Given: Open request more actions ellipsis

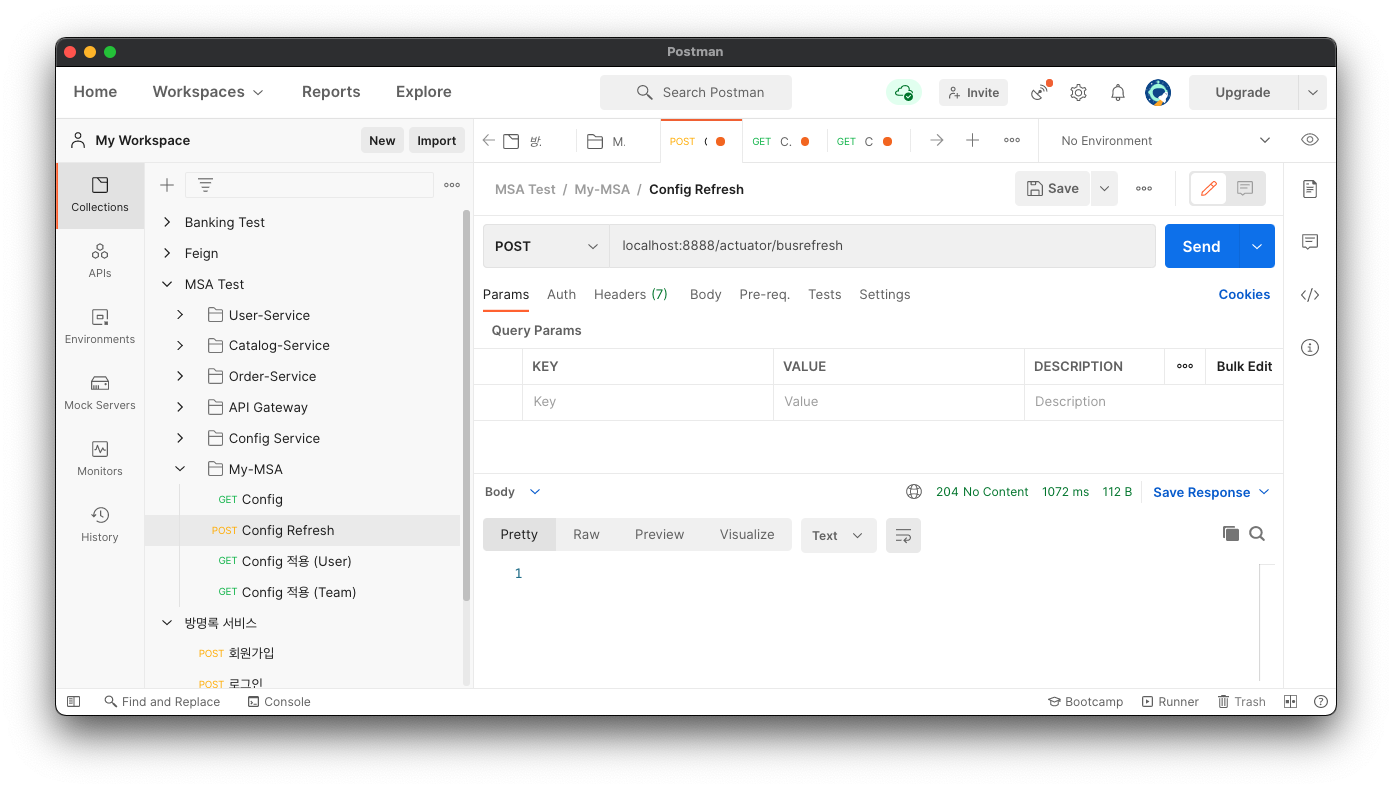Looking at the screenshot, I should coord(1144,188).
